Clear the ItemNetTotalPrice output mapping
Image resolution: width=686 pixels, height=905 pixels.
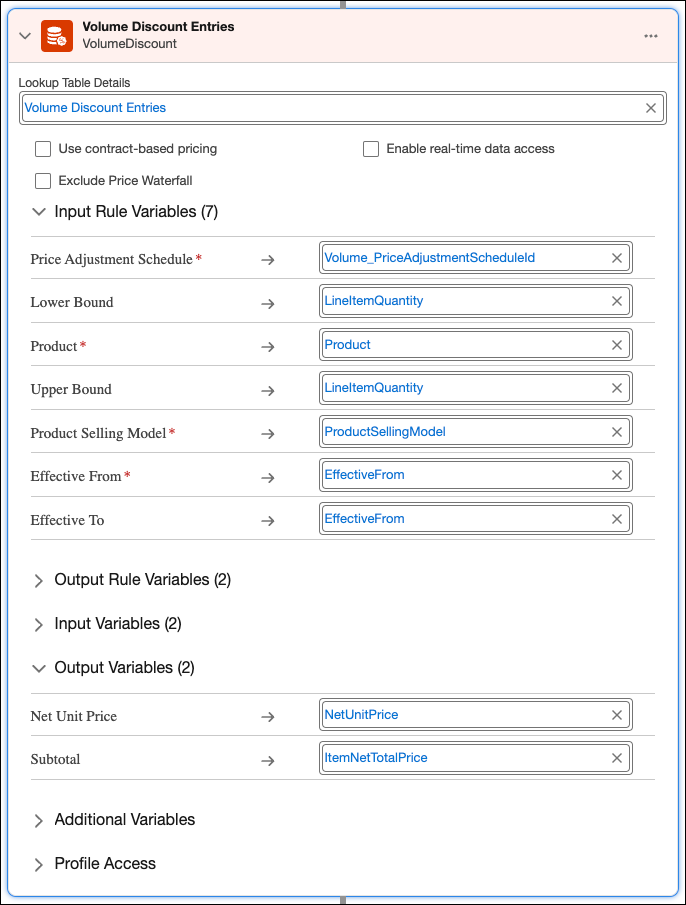(617, 758)
